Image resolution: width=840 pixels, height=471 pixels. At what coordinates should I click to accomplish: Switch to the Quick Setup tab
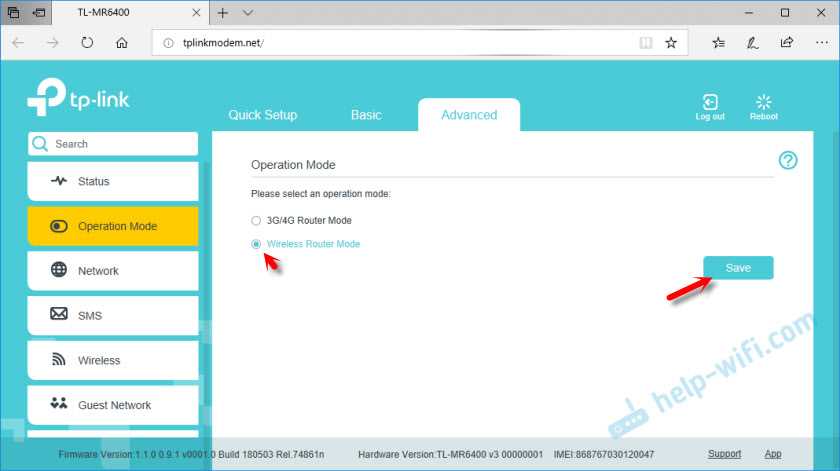(262, 115)
